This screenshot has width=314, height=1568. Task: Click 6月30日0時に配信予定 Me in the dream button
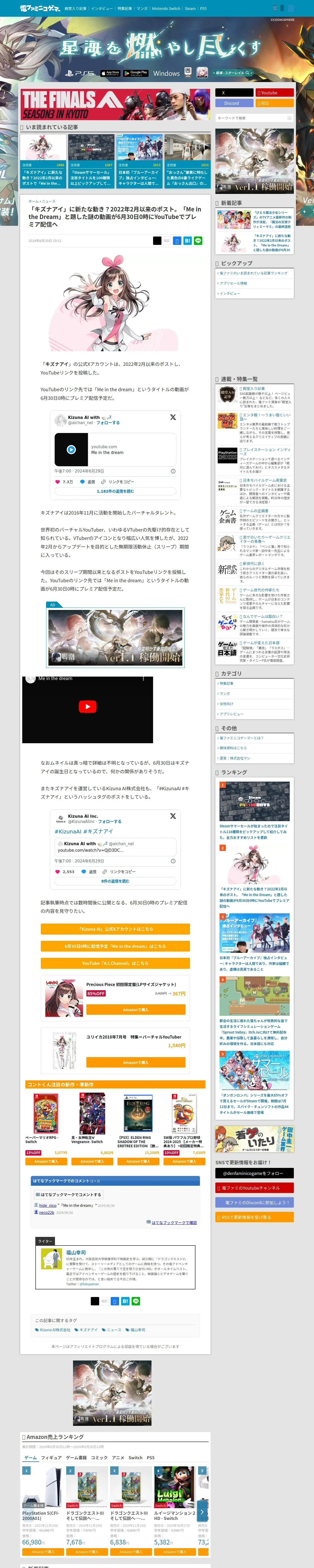tap(115, 946)
